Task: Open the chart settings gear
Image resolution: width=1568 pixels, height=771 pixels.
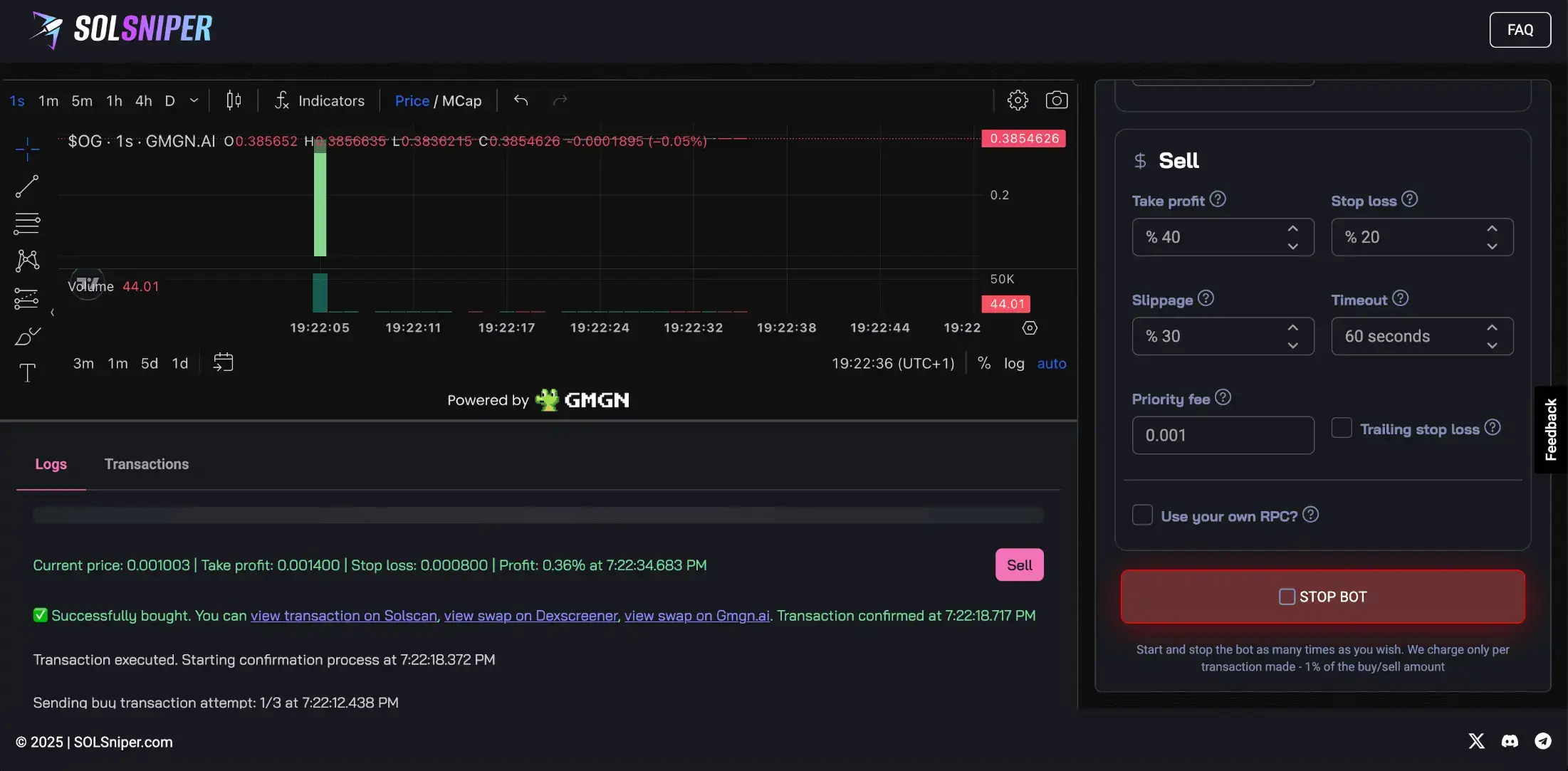Action: [x=1018, y=100]
